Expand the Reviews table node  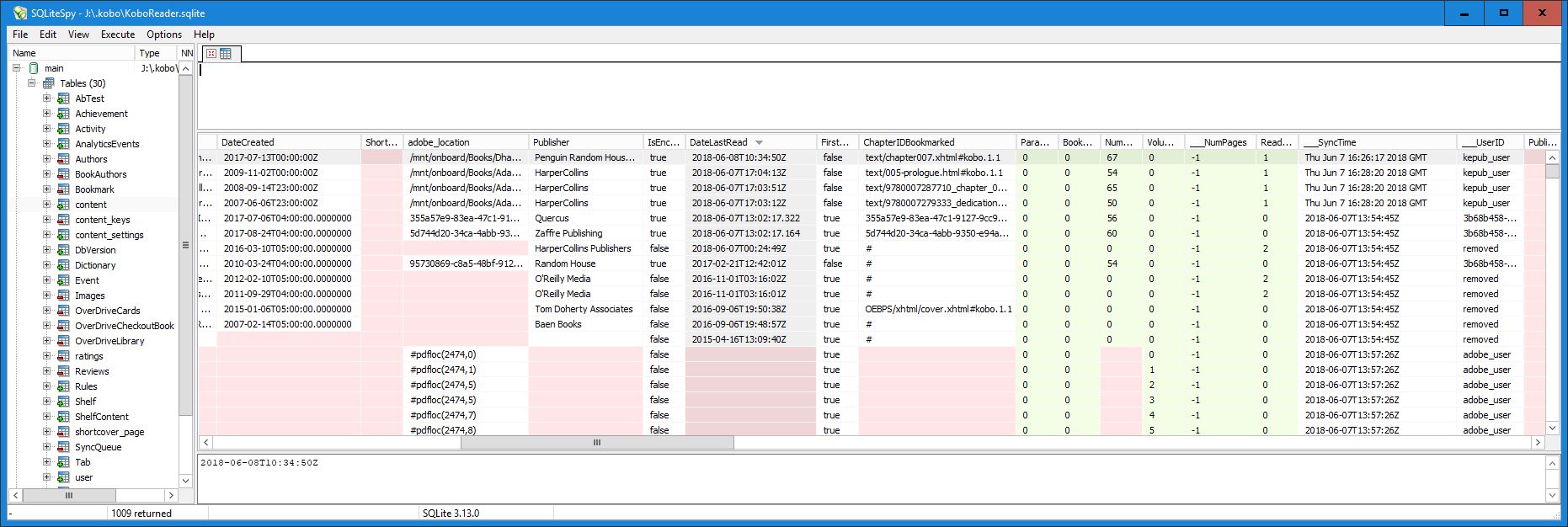coord(47,371)
